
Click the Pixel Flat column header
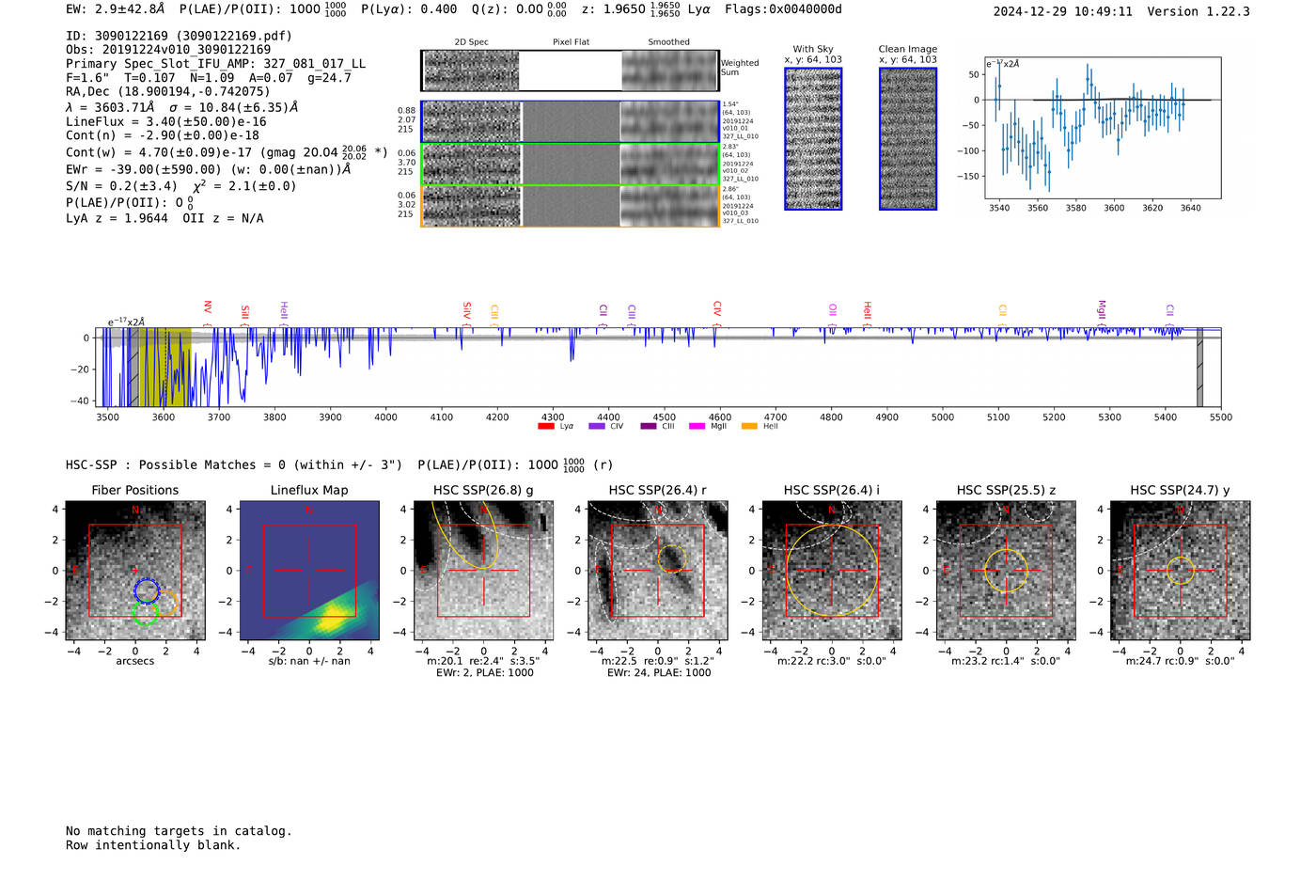click(571, 42)
